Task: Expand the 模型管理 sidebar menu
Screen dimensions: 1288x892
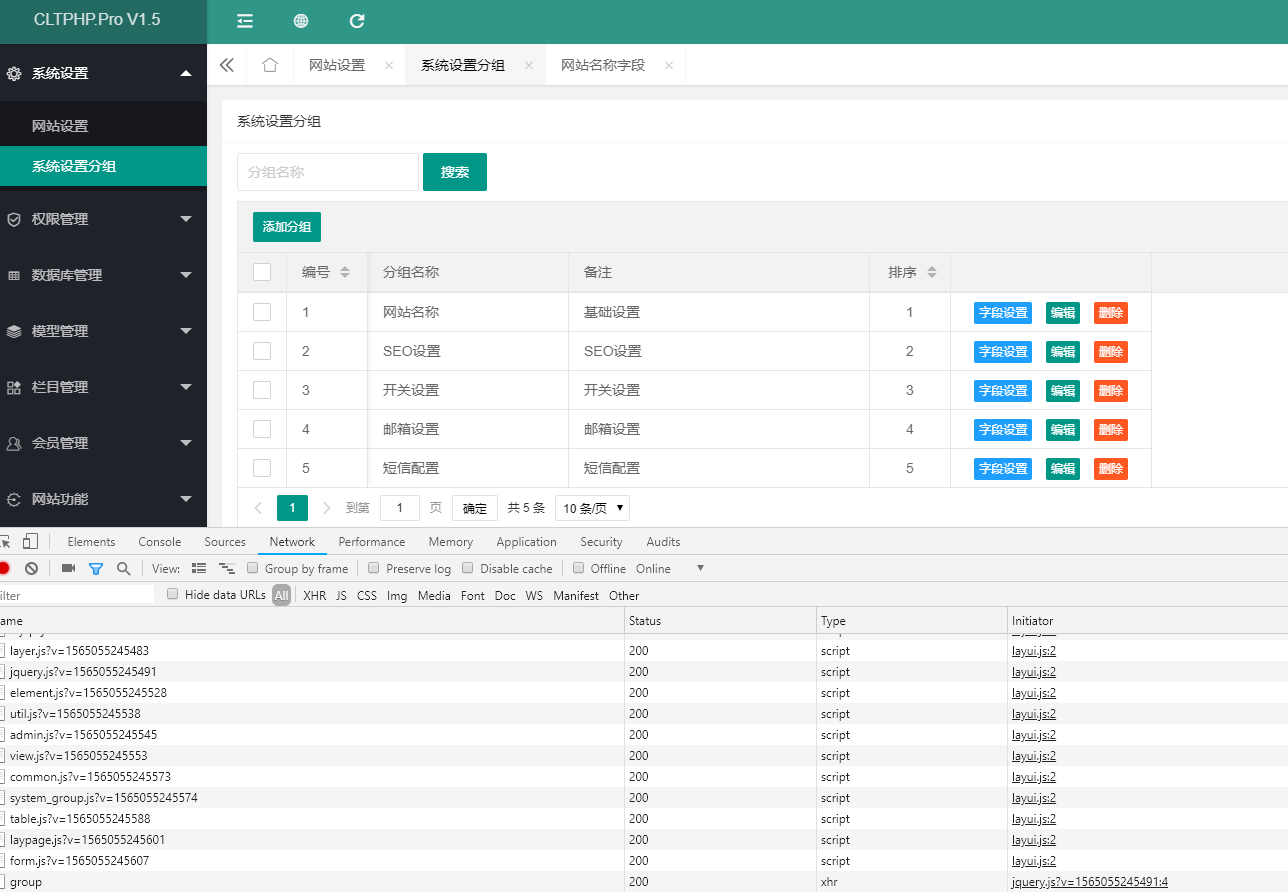Action: click(103, 331)
